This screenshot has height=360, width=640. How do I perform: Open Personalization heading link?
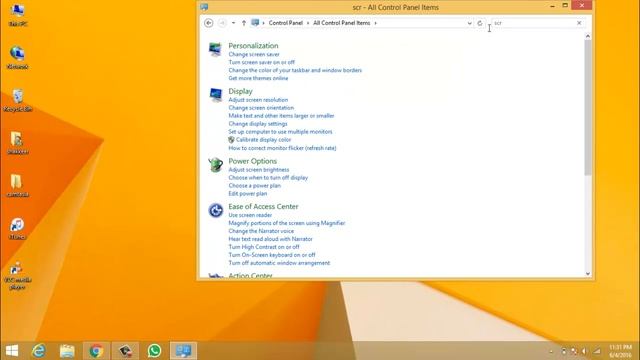(253, 46)
